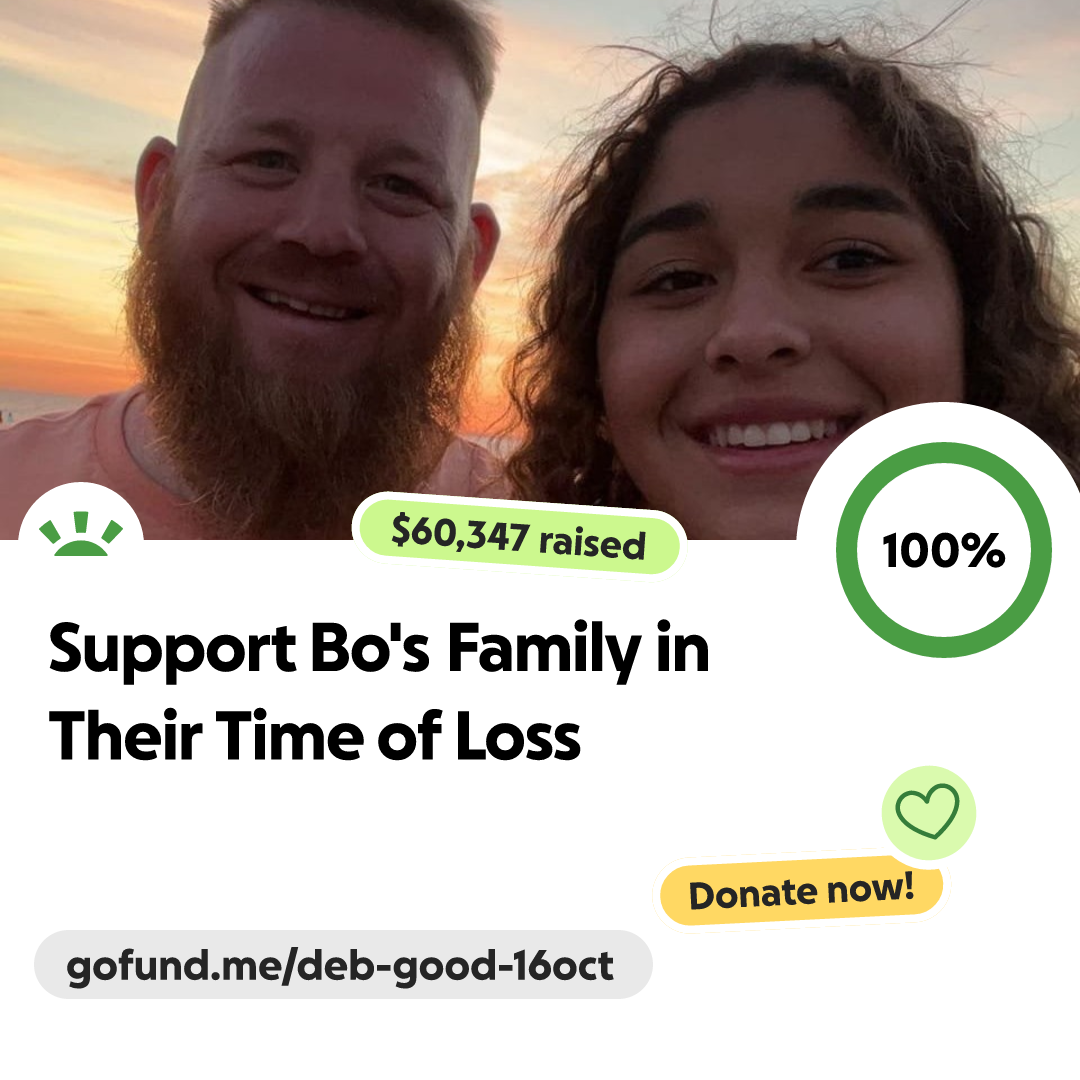Tap the green heart outline icon
This screenshot has height=1080, width=1080.
[927, 811]
